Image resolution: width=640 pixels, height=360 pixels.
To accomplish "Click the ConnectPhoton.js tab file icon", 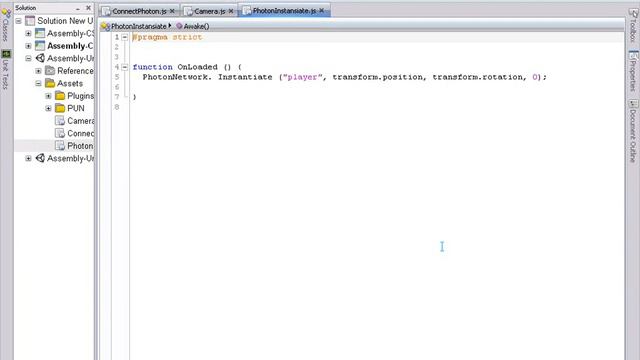I will (x=107, y=11).
